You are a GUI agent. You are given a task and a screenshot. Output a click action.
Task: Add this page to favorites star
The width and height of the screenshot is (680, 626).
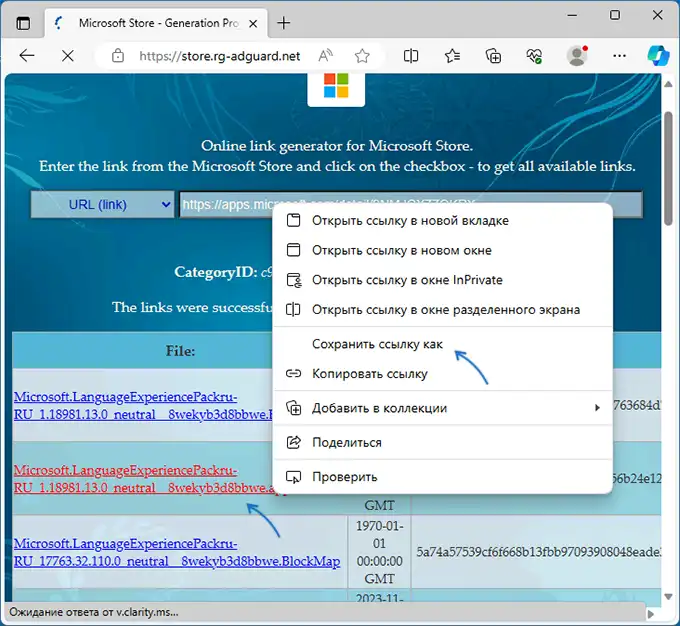362,56
